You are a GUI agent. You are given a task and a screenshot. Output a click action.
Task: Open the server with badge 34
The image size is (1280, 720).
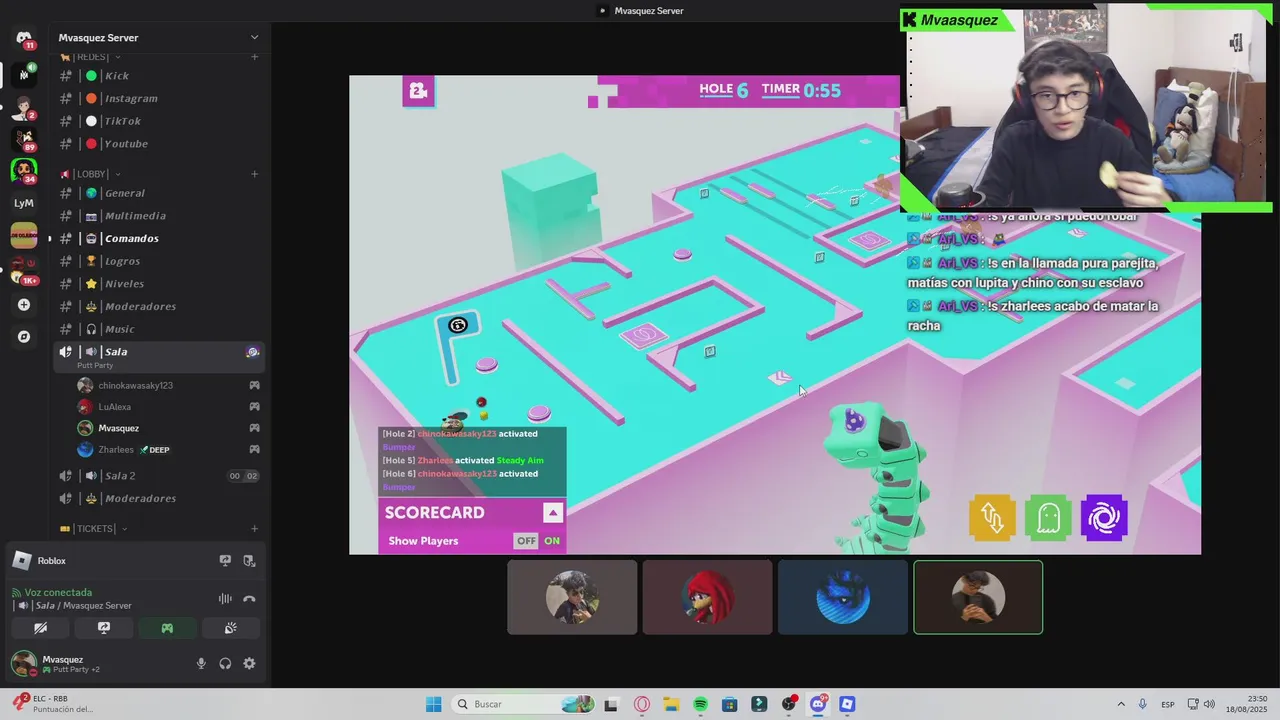(x=24, y=171)
